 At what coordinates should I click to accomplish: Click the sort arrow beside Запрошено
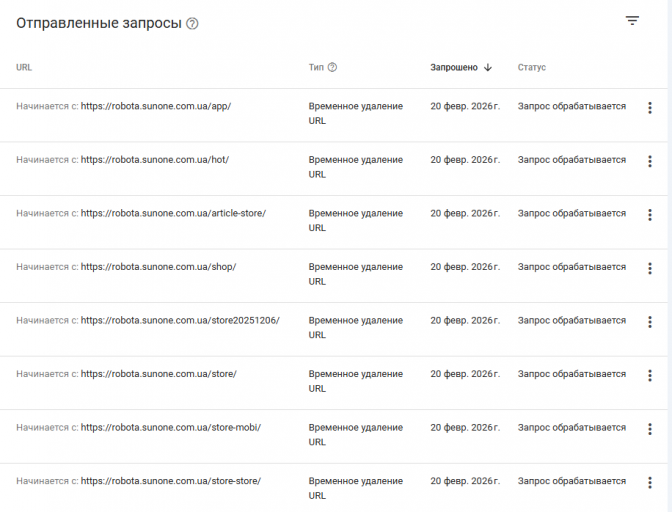pos(488,68)
